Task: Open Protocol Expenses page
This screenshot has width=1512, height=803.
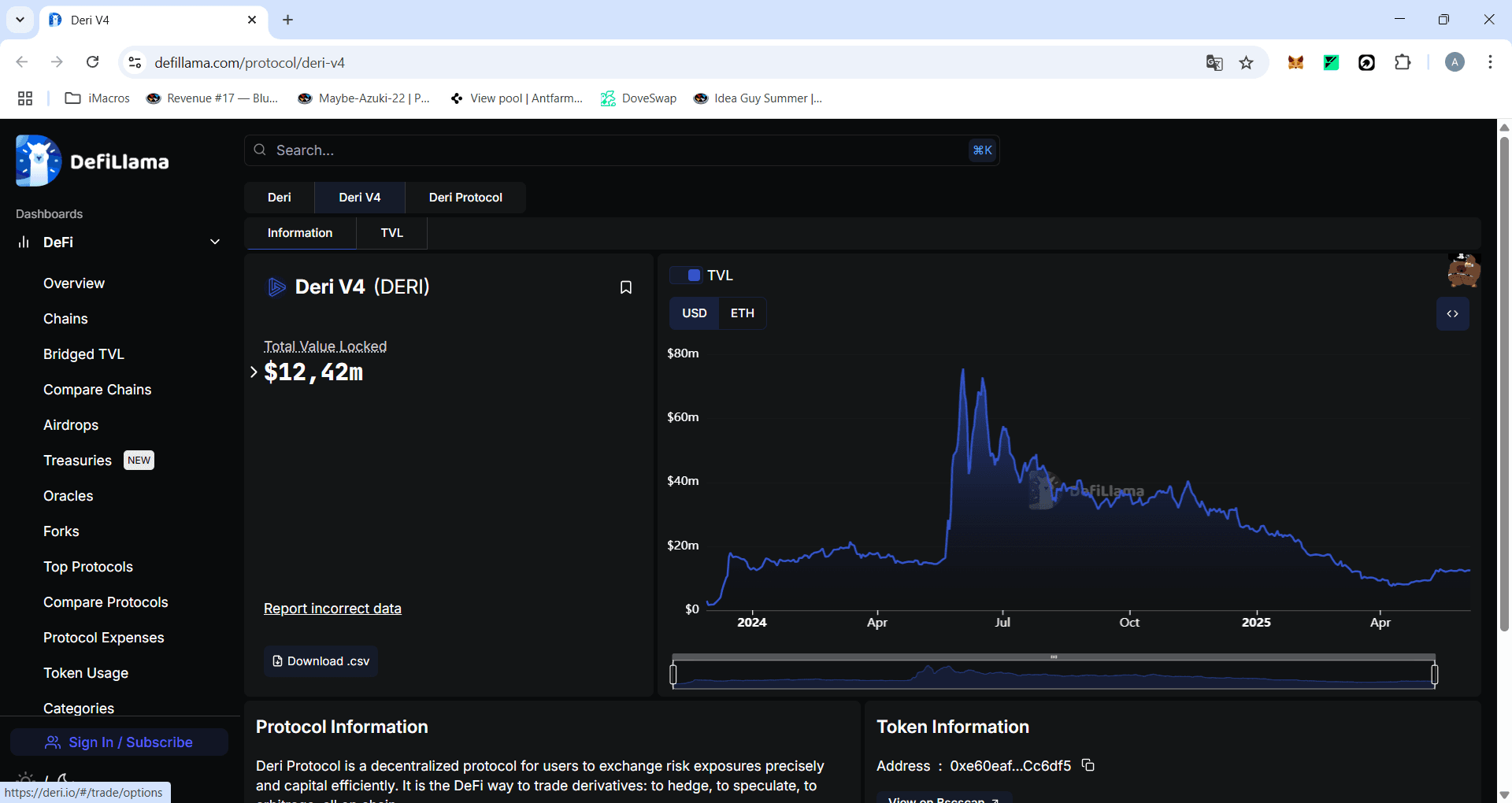Action: pos(104,638)
